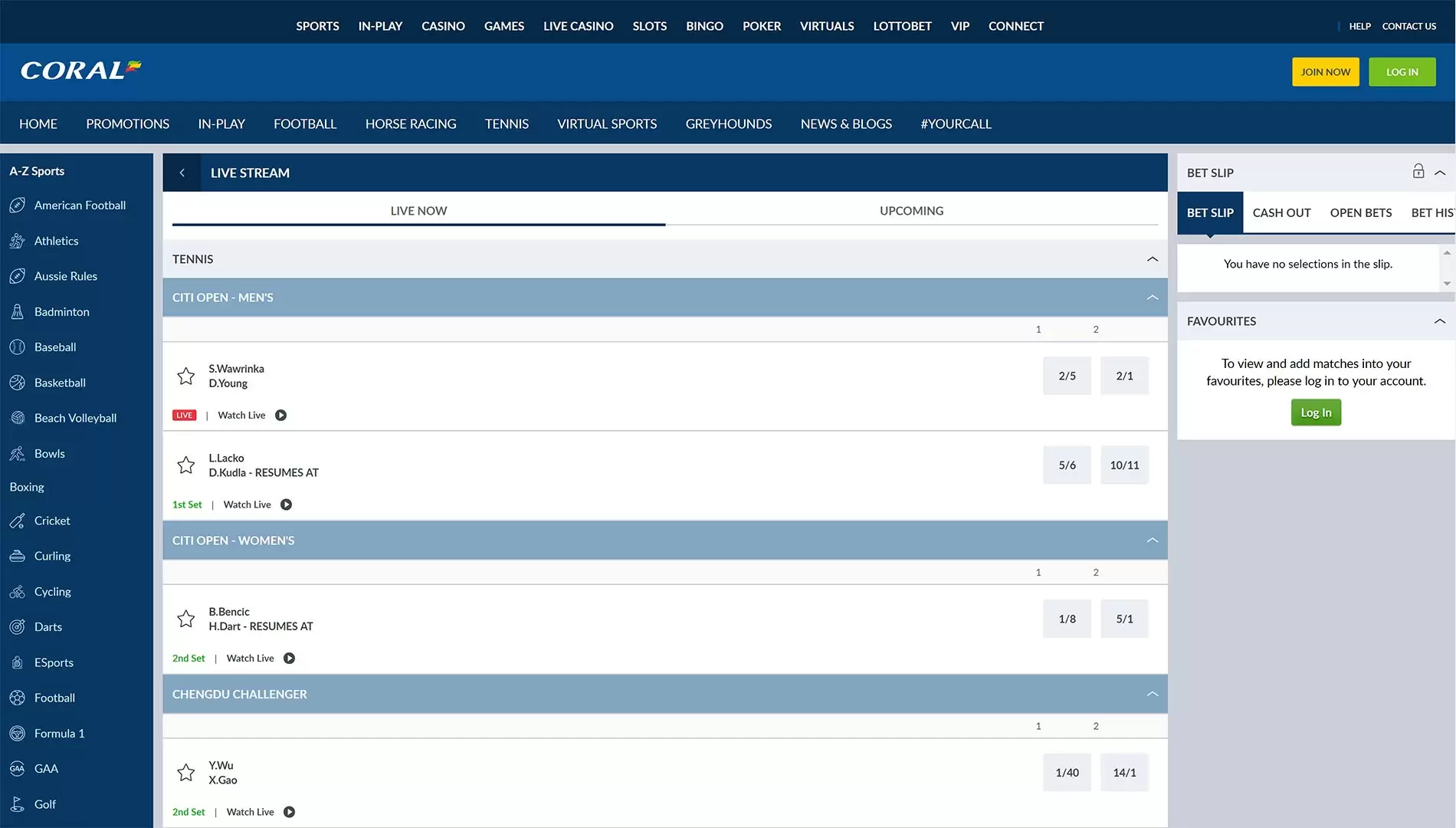Play Wu v Gao live stream
The width and height of the screenshot is (1456, 828).
290,812
